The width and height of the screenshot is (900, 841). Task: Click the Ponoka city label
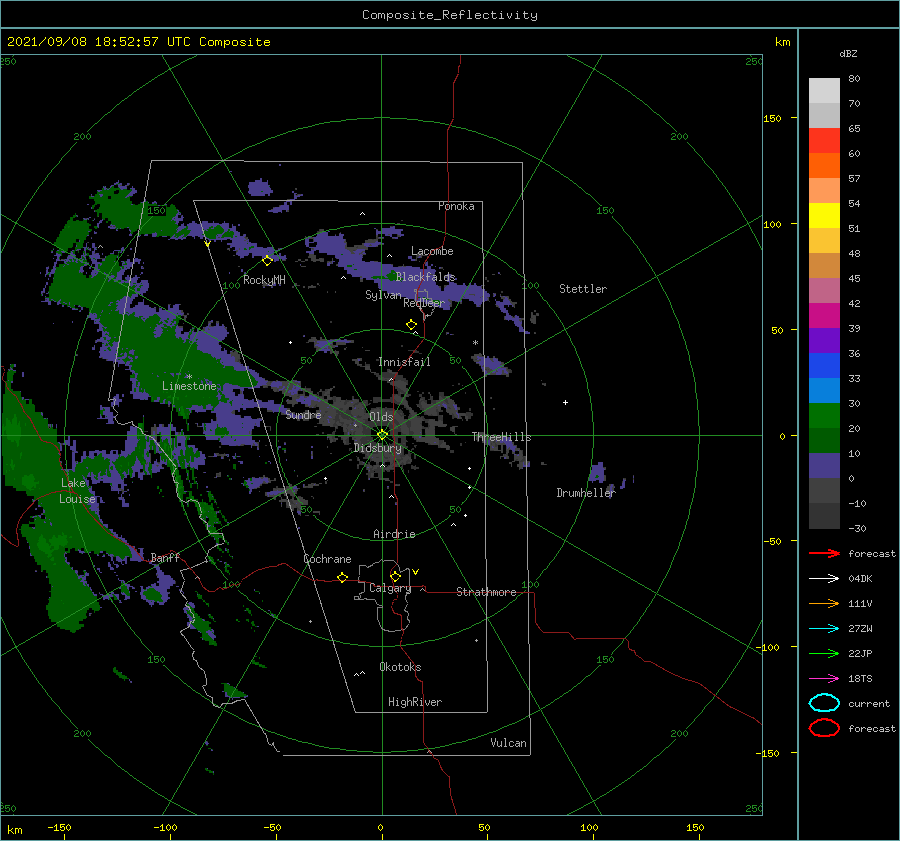click(x=456, y=206)
